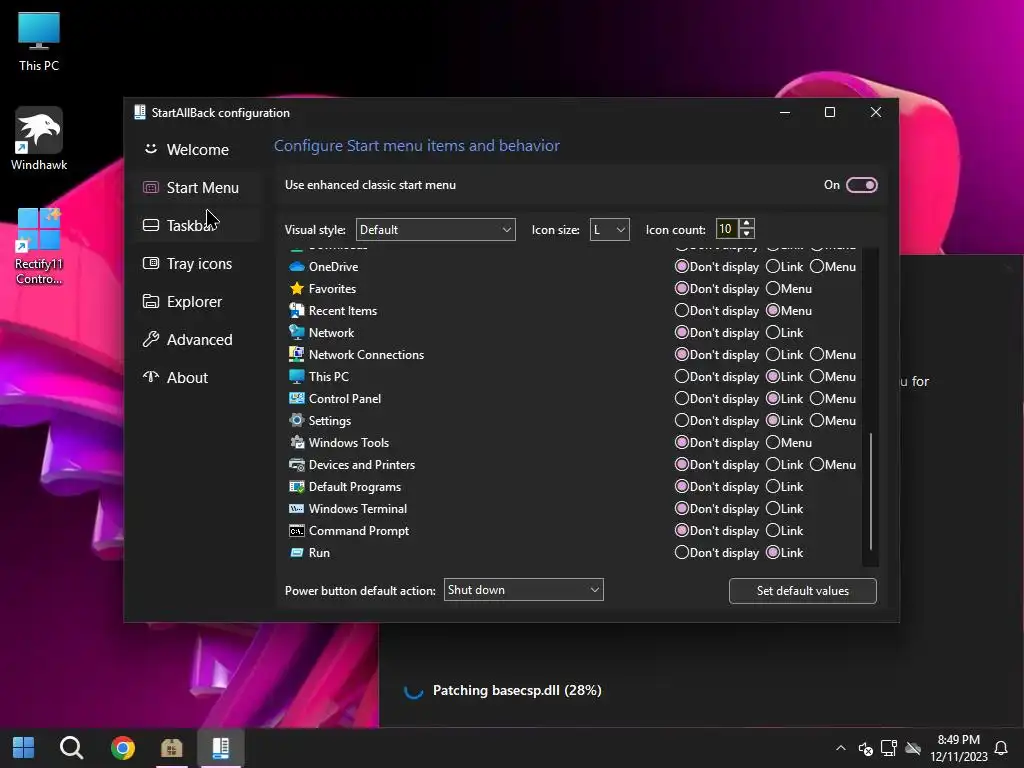Click the Explorer folder sidebar icon
This screenshot has height=768, width=1024.
point(151,301)
